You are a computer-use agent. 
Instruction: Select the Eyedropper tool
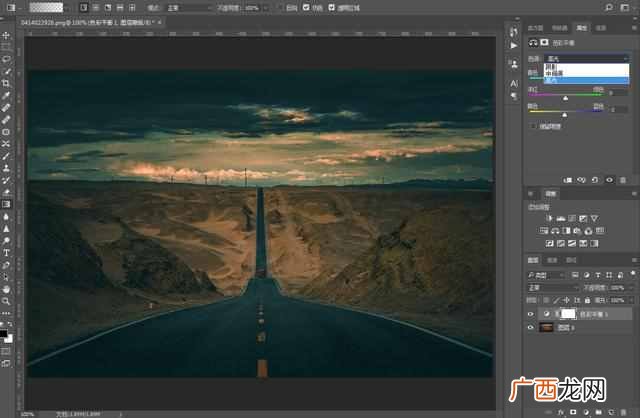click(6, 96)
